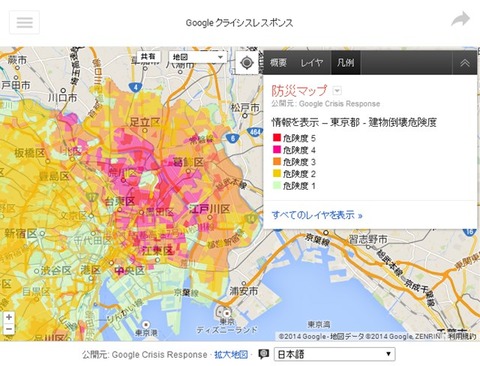Click the 渋谷区 map label
Image resolution: width=480 pixels, height=366 pixels.
(x=56, y=270)
